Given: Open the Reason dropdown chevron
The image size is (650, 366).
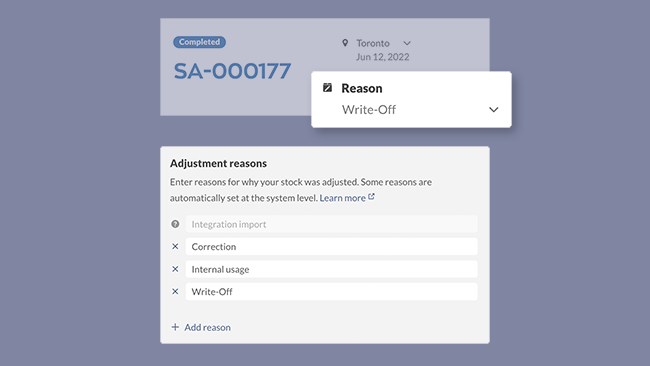Looking at the screenshot, I should 493,110.
